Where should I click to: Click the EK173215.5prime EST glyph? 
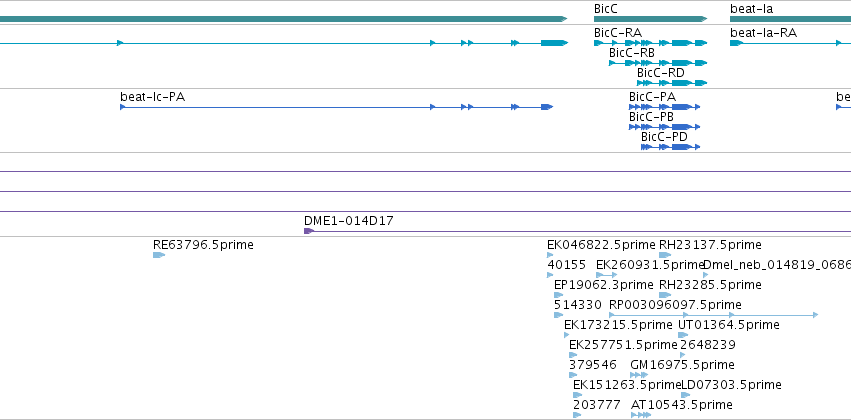[x=567, y=335]
